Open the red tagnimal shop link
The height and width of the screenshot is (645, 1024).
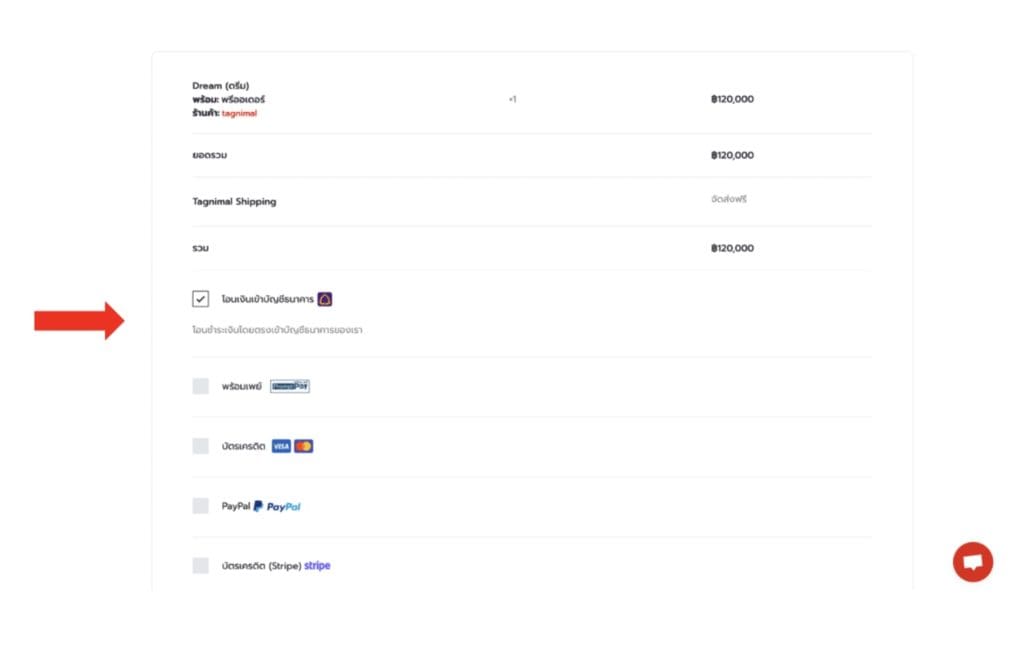coord(239,113)
